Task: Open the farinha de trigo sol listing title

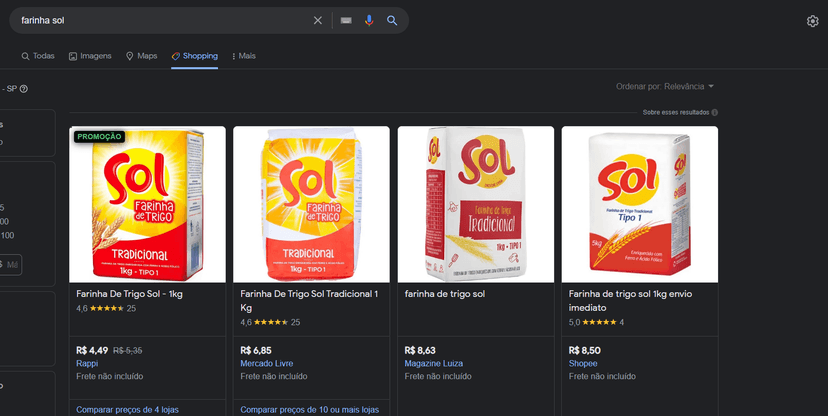Action: tap(445, 294)
